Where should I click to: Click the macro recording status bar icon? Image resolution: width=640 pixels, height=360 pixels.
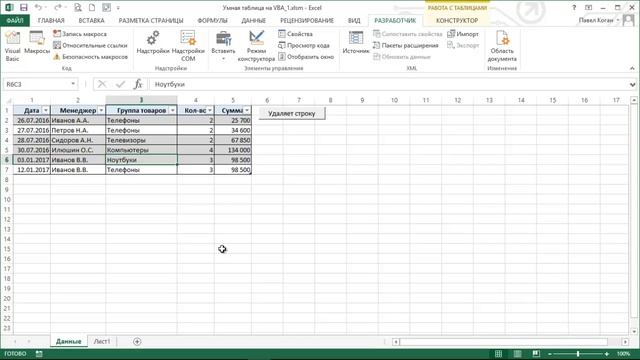(x=39, y=354)
